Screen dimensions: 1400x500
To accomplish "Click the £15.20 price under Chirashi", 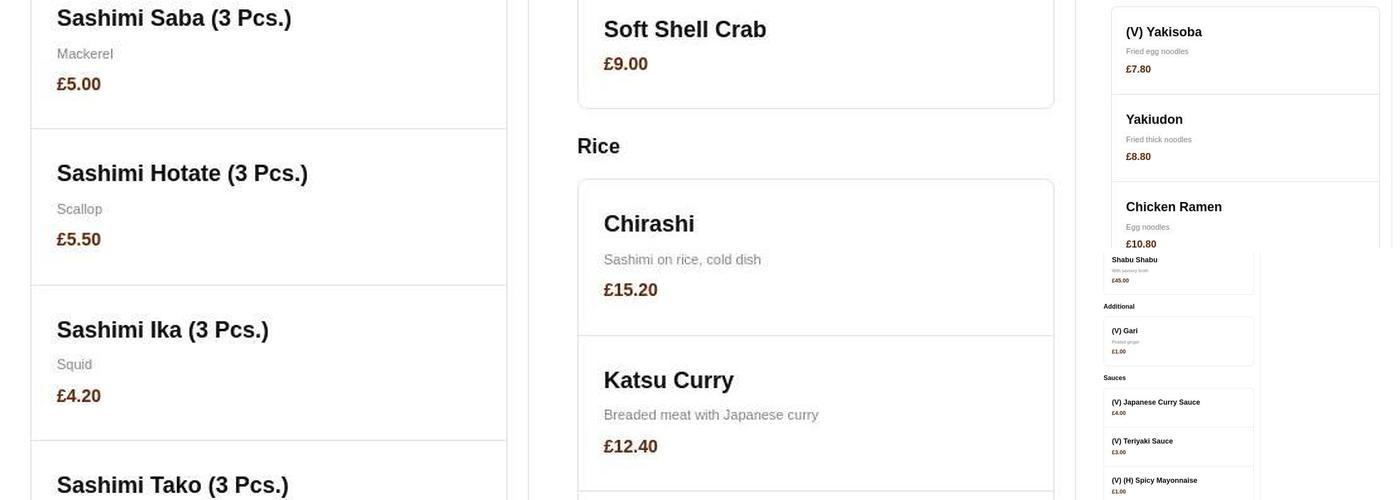I will [x=630, y=290].
